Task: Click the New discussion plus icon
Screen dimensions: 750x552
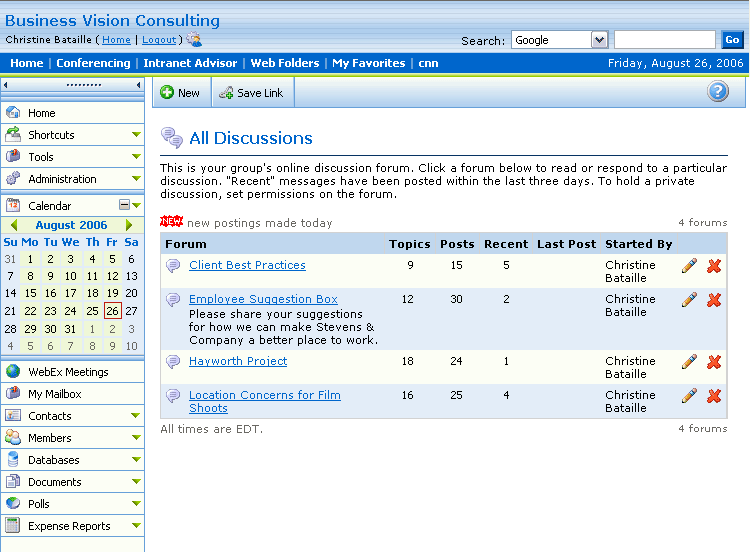Action: point(168,93)
